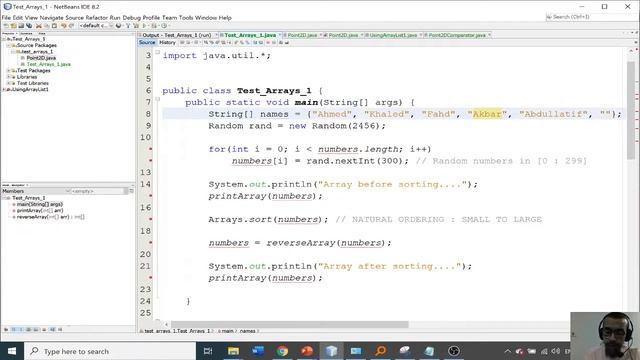Click 'names' in the editor breadcrumb bar
Viewport: 640px width, 360px height.
[247, 331]
